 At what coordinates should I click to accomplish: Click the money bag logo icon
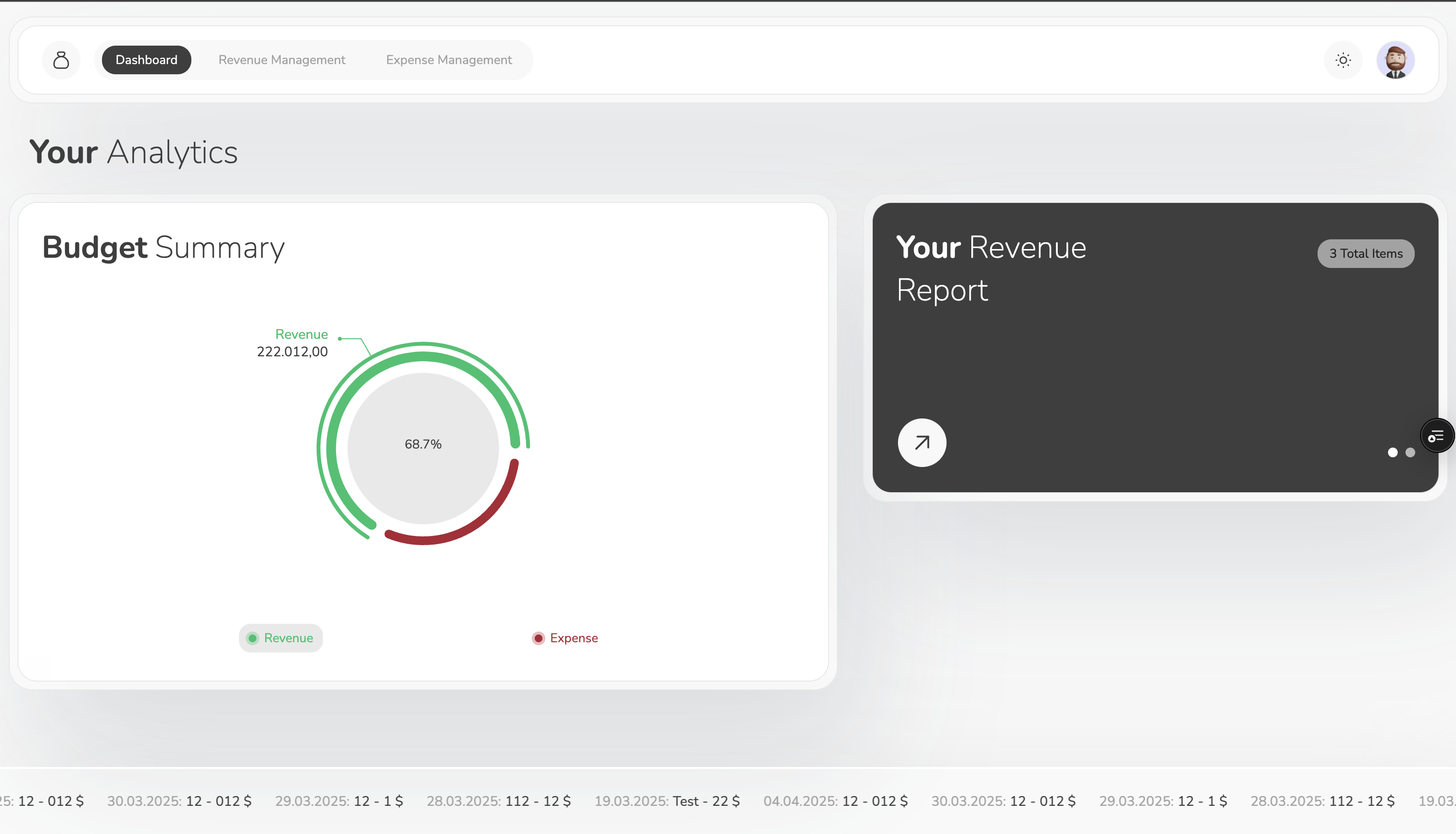pyautogui.click(x=61, y=60)
